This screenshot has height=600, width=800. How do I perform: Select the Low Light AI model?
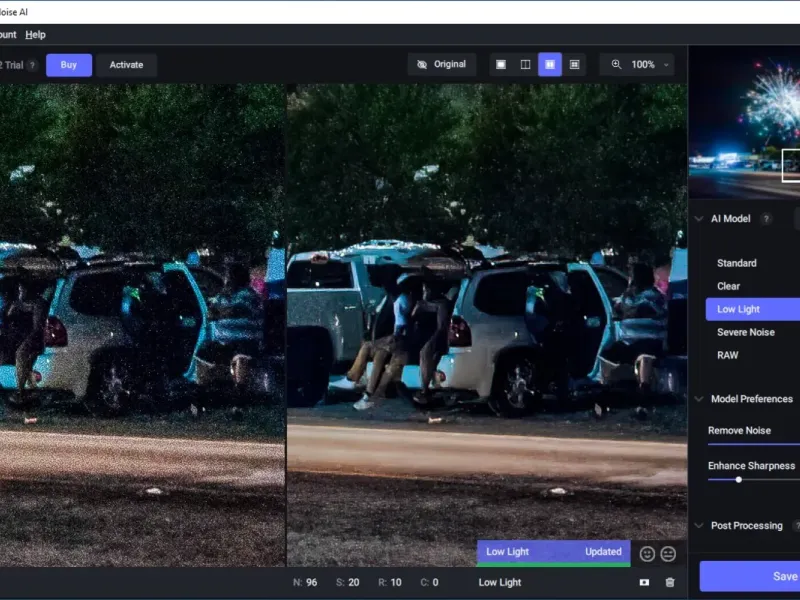753,309
